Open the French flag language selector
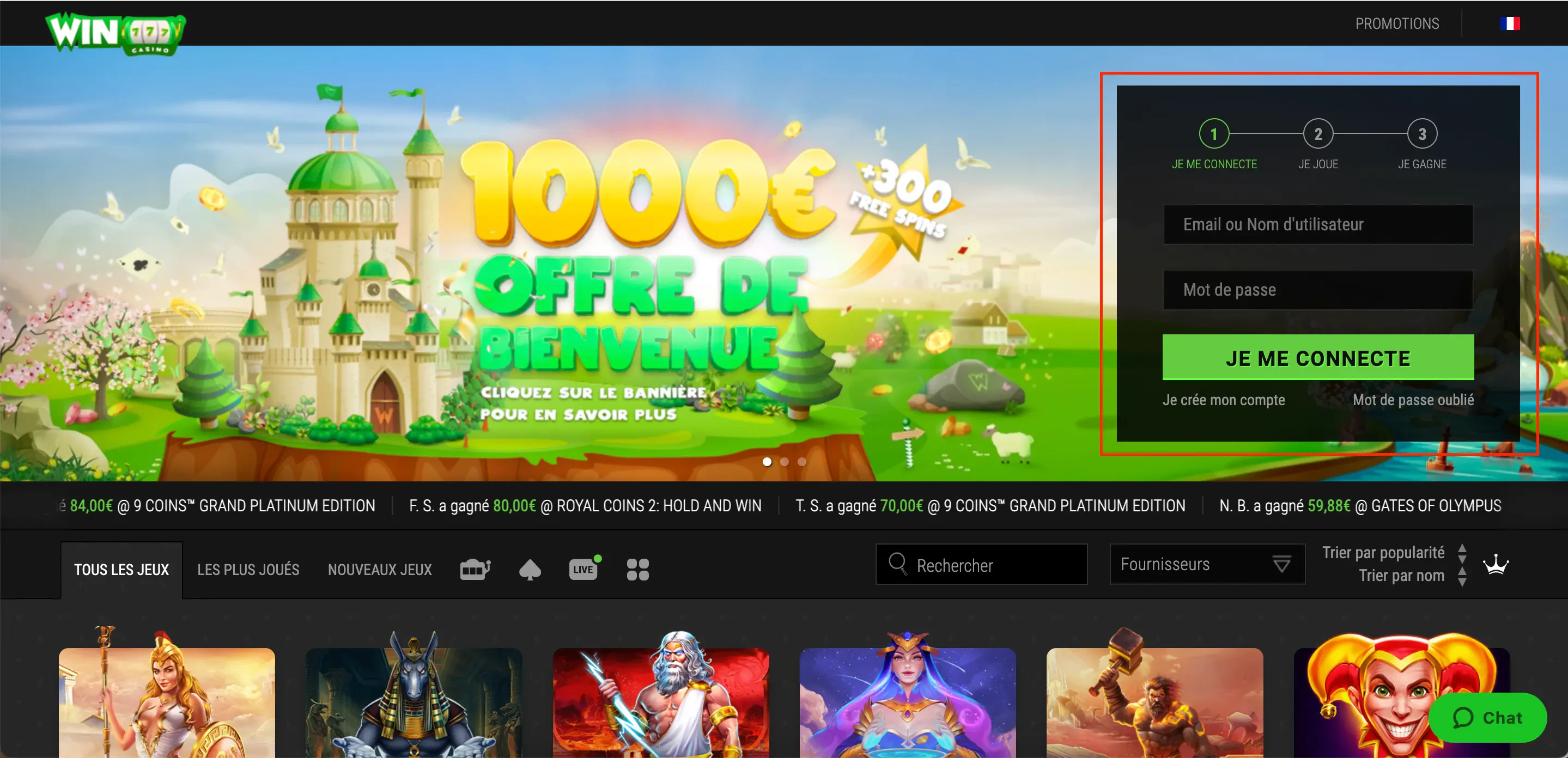The width and height of the screenshot is (1568, 758). click(x=1510, y=24)
